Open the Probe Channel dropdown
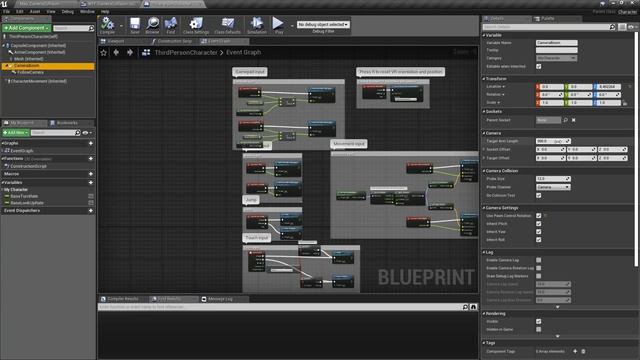640x360 pixels. (x=553, y=187)
